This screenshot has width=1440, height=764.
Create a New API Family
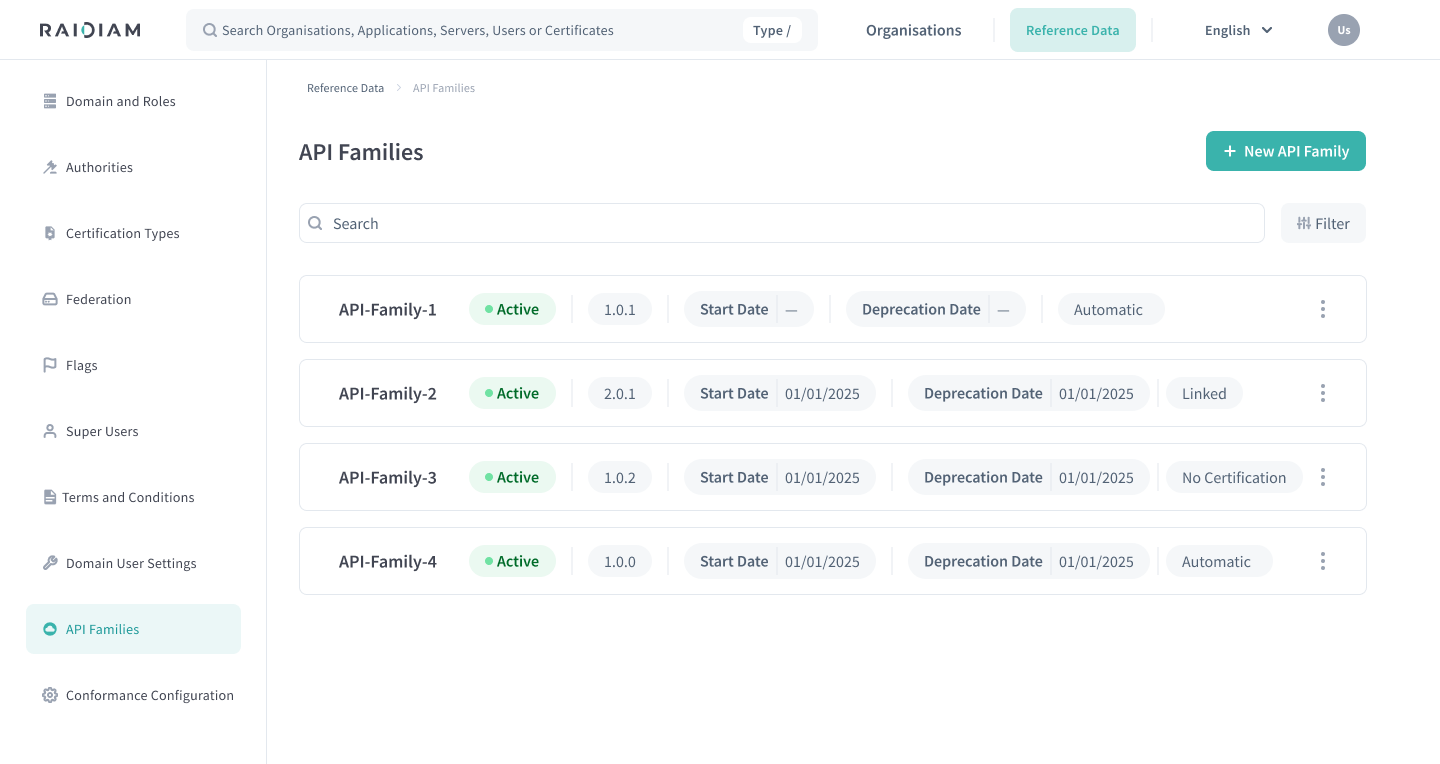point(1285,151)
